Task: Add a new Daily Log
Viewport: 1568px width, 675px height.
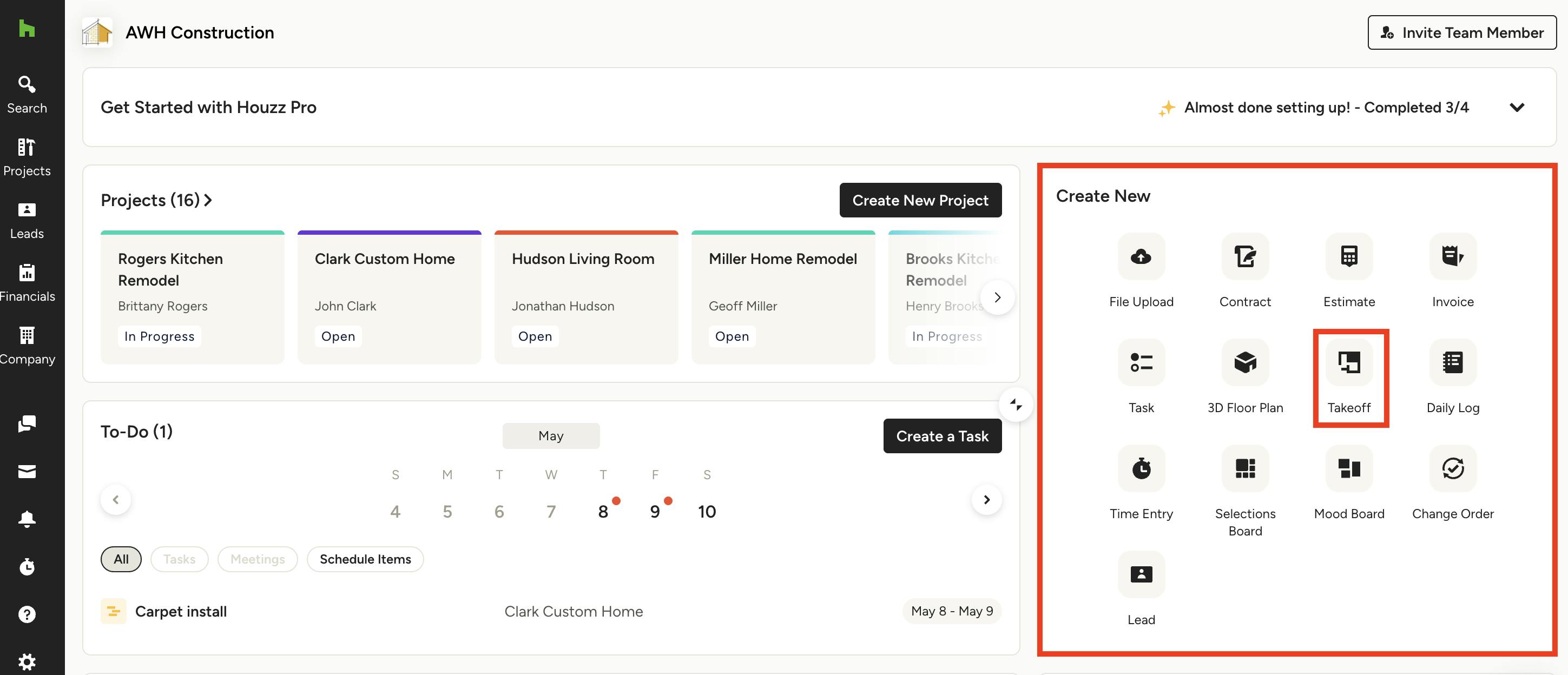Action: (x=1452, y=363)
